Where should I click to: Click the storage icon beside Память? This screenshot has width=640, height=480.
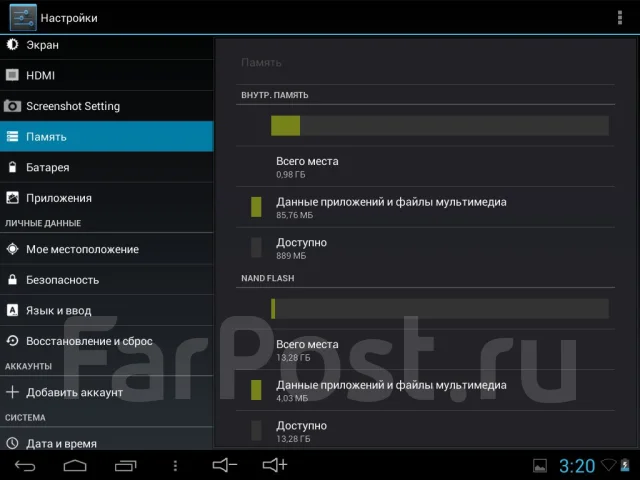(x=12, y=136)
